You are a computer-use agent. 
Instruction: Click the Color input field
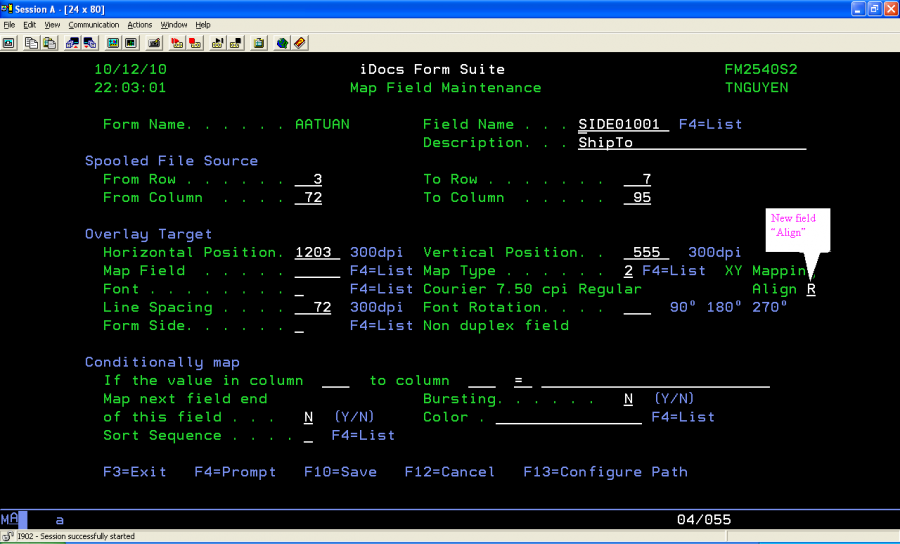(x=568, y=417)
